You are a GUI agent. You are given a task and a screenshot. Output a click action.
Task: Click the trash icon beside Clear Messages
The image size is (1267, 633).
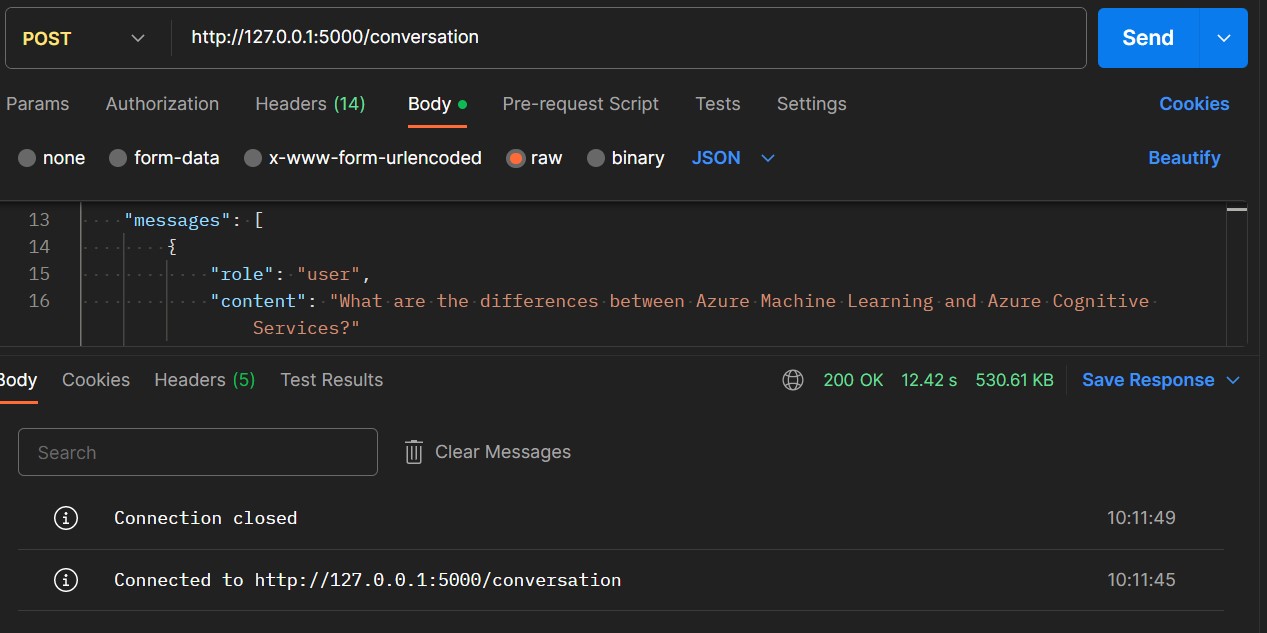pos(413,452)
